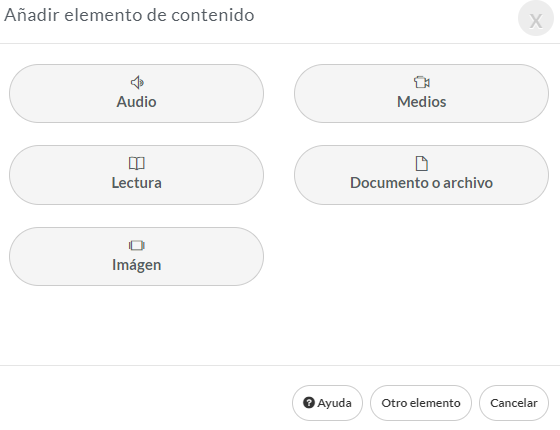Click the Medios text label
The height and width of the screenshot is (430, 560).
pos(421,102)
